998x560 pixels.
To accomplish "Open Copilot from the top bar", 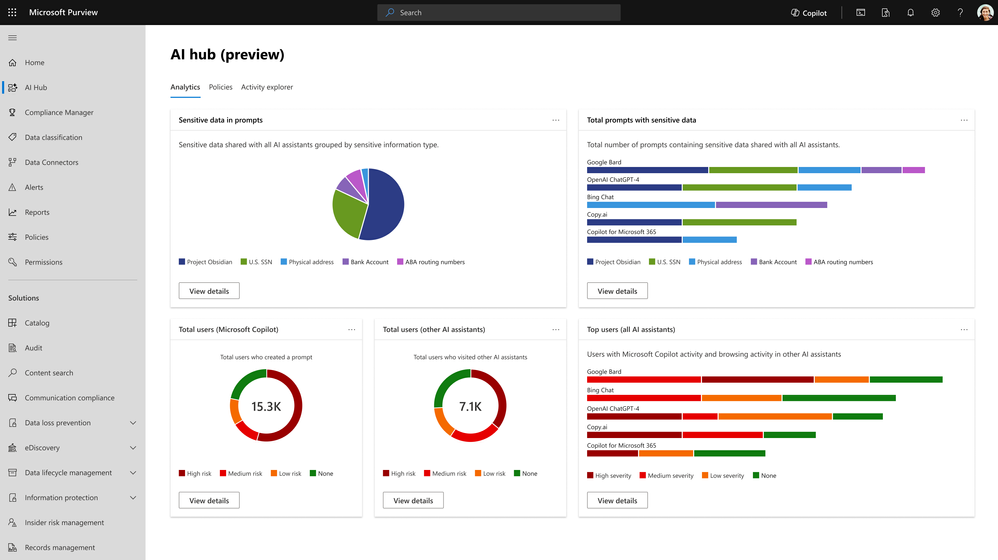I will coord(808,13).
